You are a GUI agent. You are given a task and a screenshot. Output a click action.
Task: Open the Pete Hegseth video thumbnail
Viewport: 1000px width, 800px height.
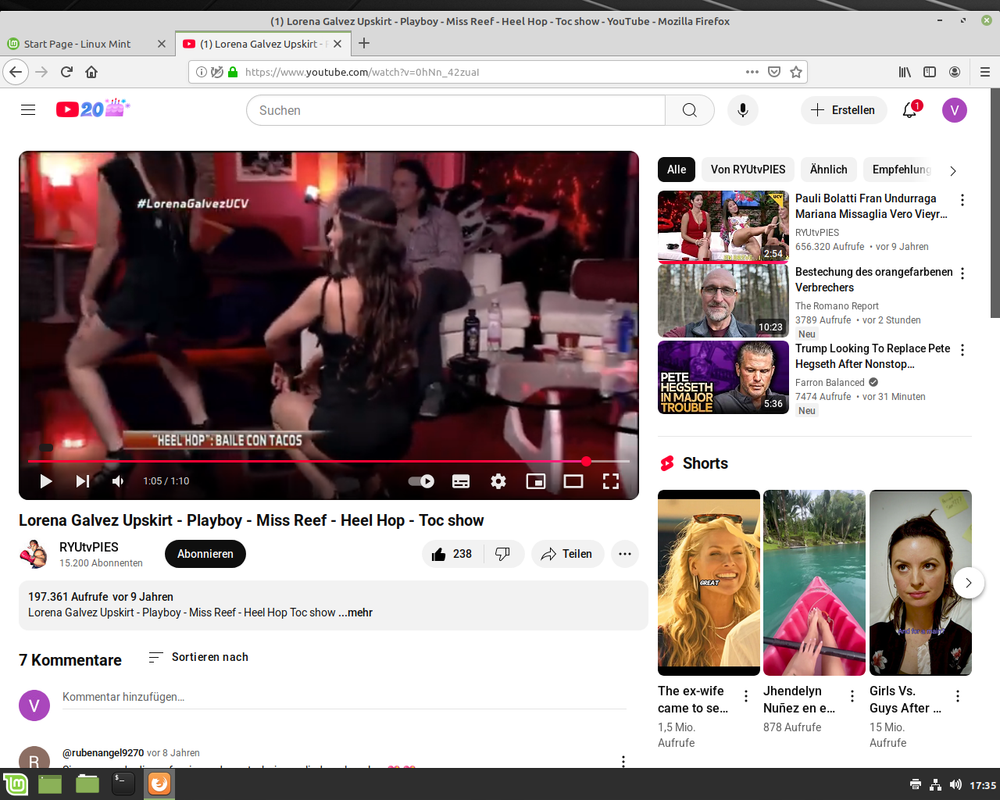coord(723,377)
